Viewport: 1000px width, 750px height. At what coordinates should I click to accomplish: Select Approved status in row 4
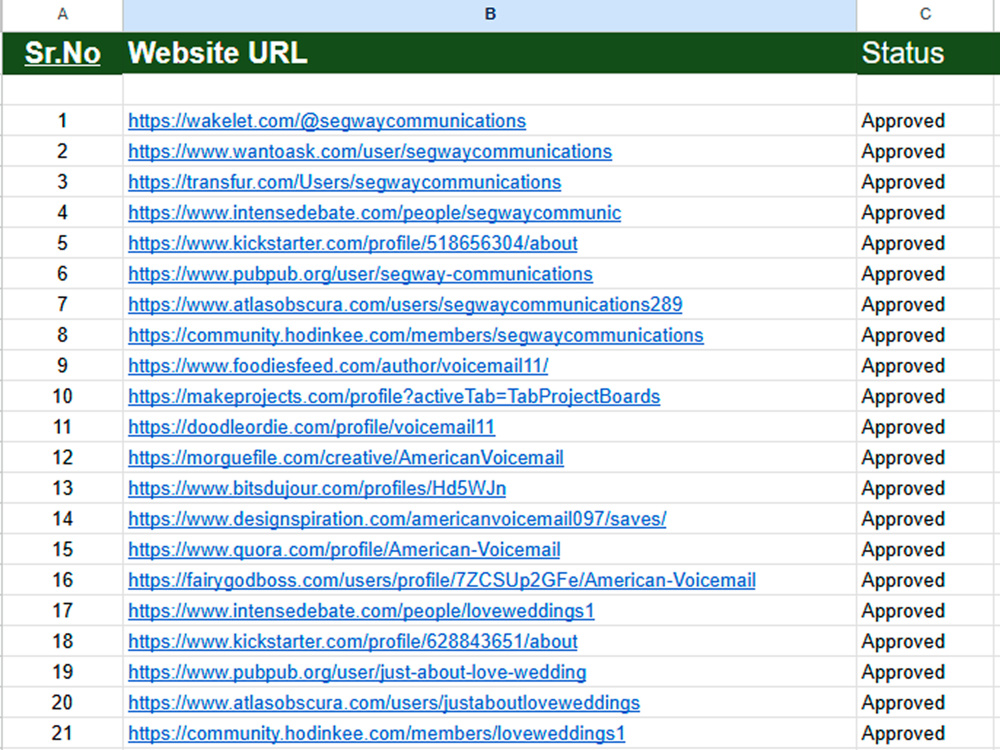[903, 212]
